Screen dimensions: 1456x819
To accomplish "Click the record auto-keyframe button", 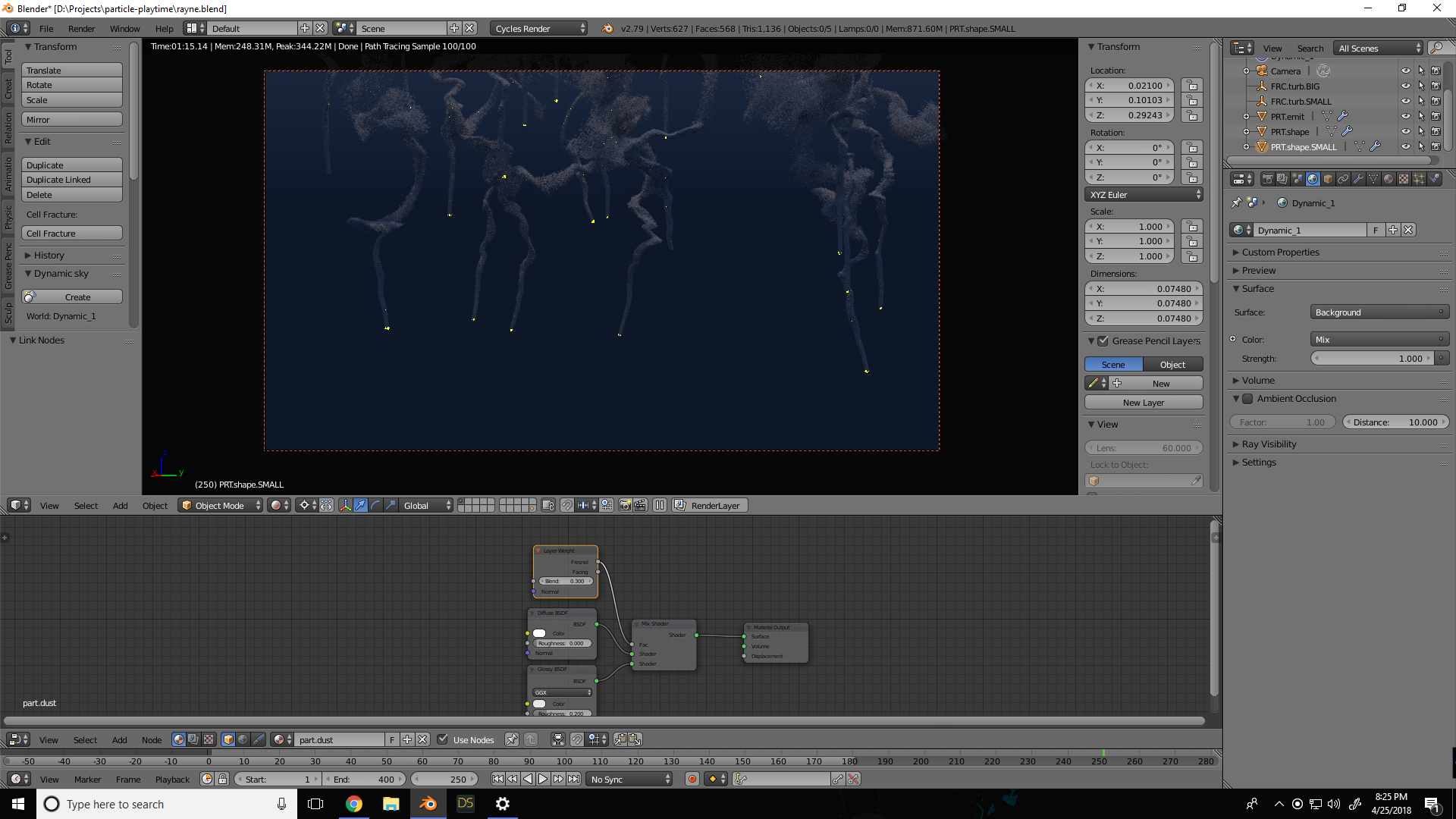I will tap(692, 779).
